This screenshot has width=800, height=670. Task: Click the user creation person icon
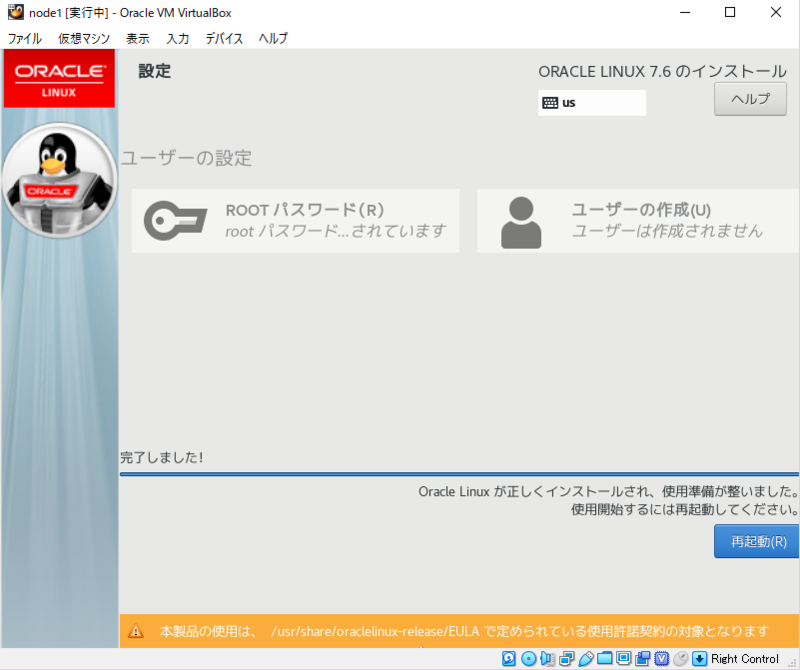point(521,222)
